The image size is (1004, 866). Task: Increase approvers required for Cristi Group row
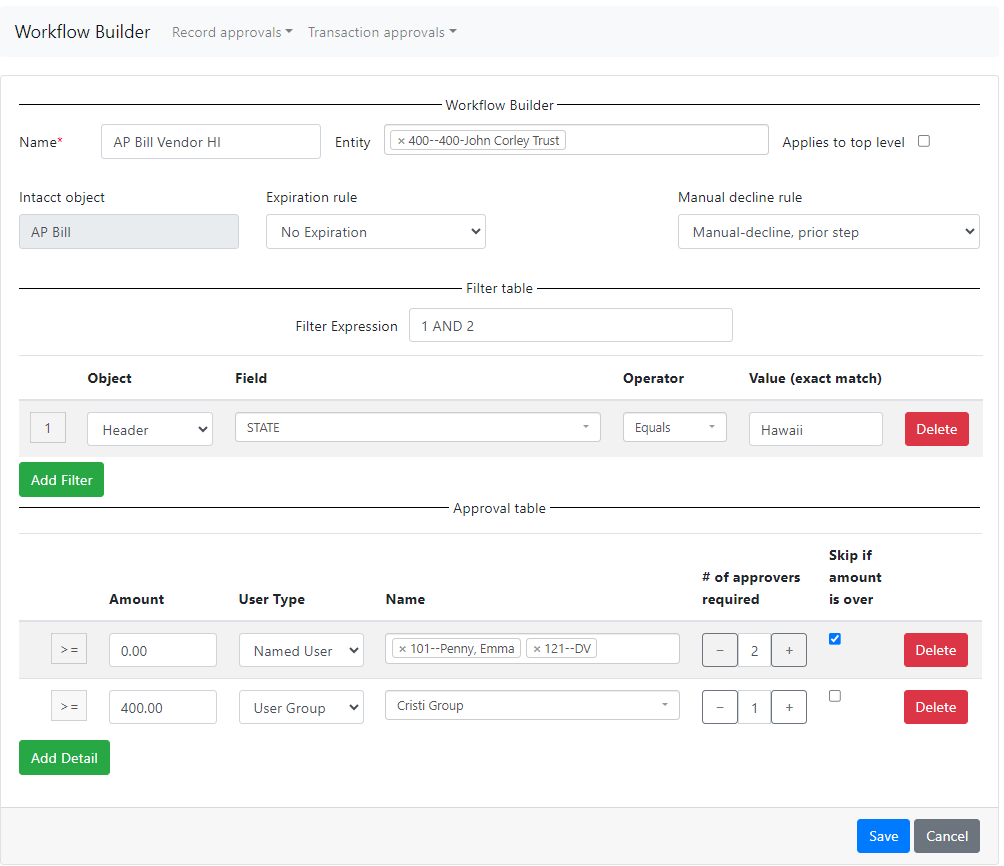(788, 708)
